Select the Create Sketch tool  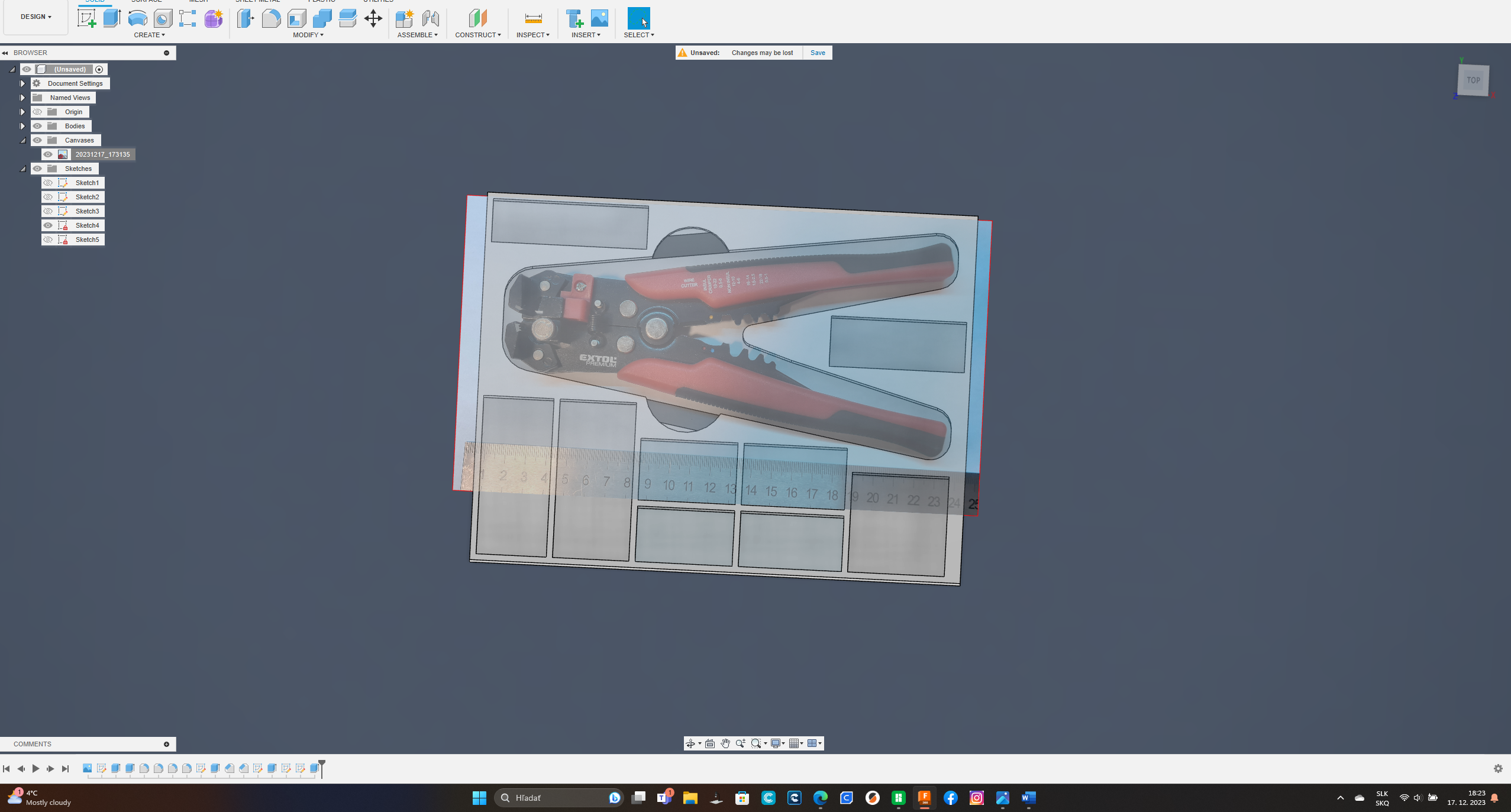click(x=87, y=18)
